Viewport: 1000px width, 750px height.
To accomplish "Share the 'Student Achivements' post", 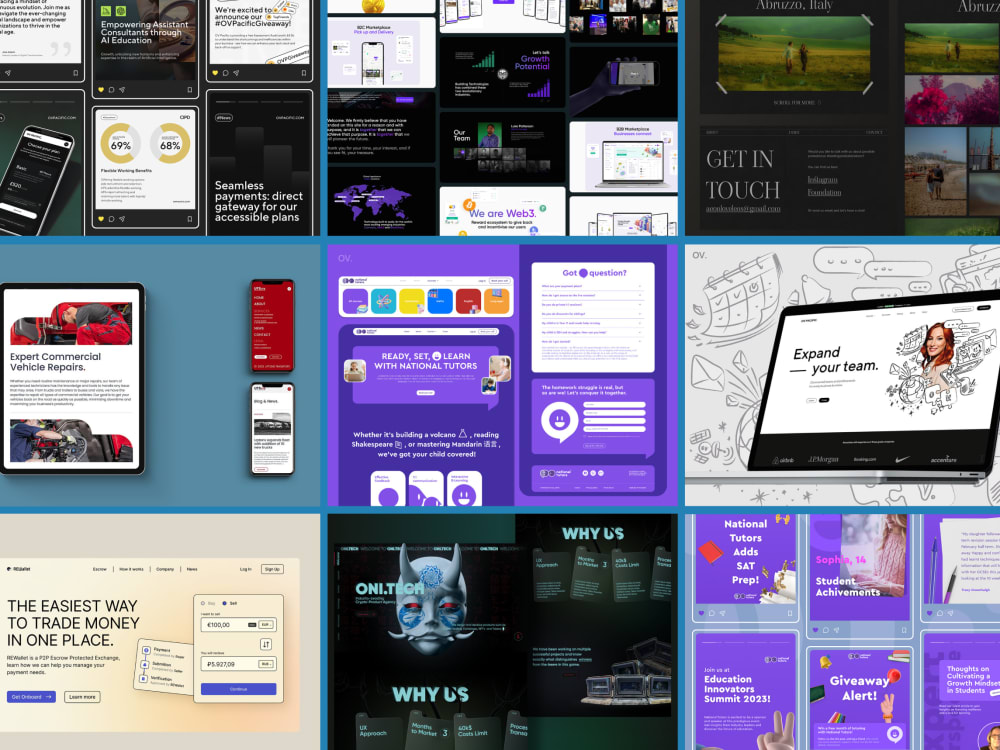I will coord(836,630).
